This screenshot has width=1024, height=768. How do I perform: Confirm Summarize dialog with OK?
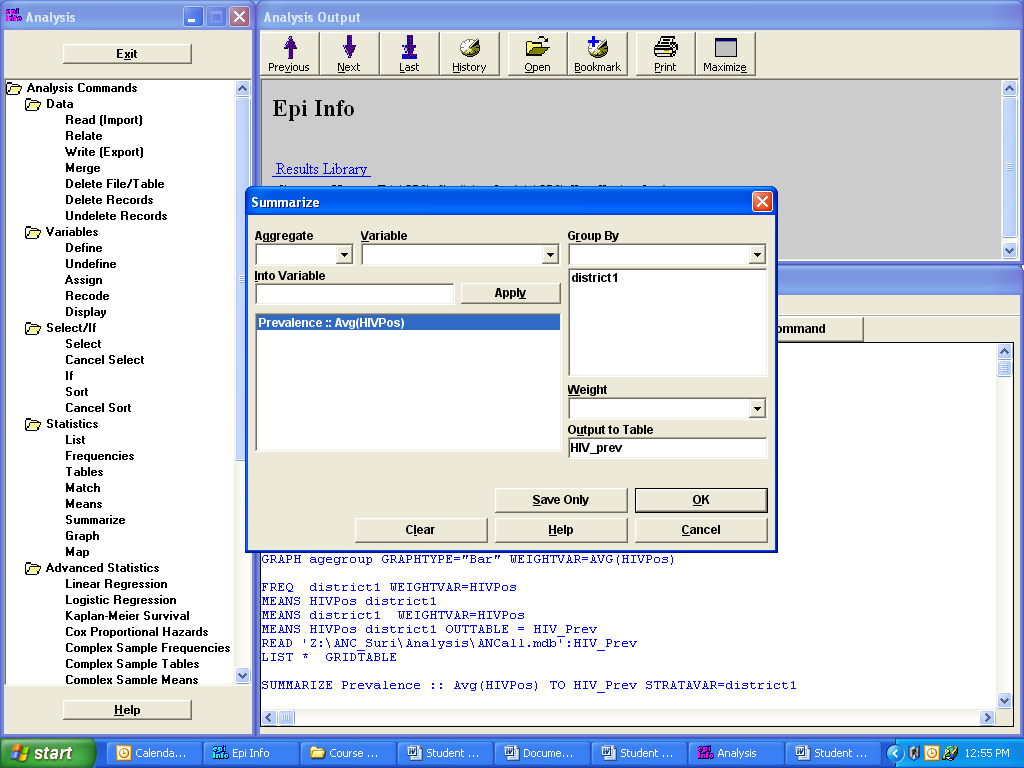pyautogui.click(x=701, y=500)
